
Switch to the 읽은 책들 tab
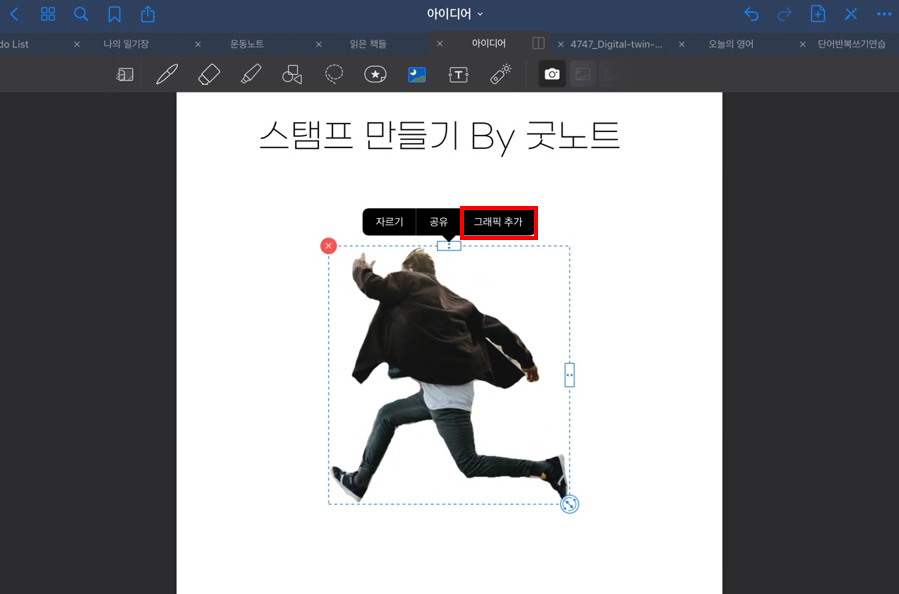tap(368, 44)
